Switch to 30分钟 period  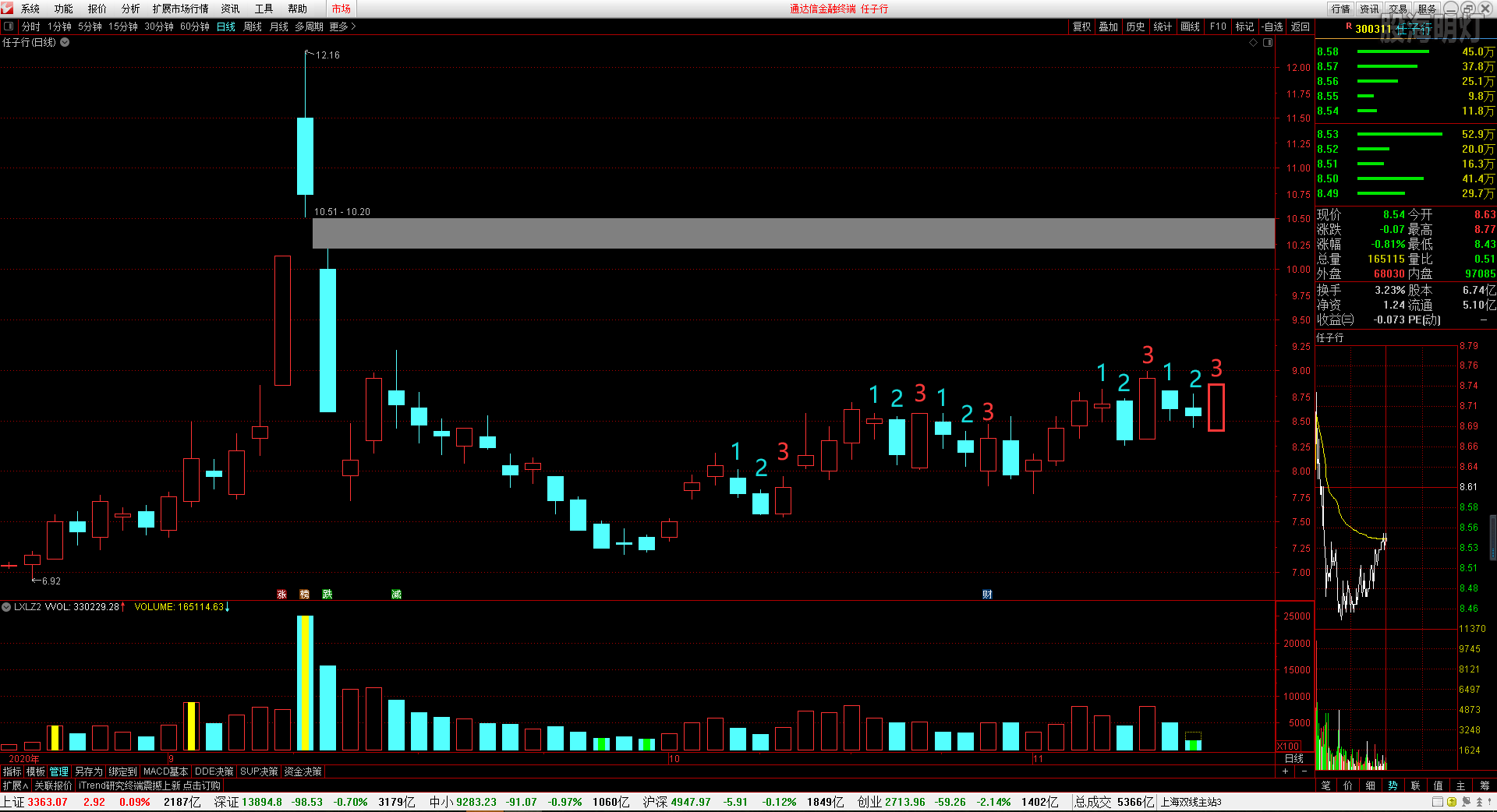[x=159, y=26]
